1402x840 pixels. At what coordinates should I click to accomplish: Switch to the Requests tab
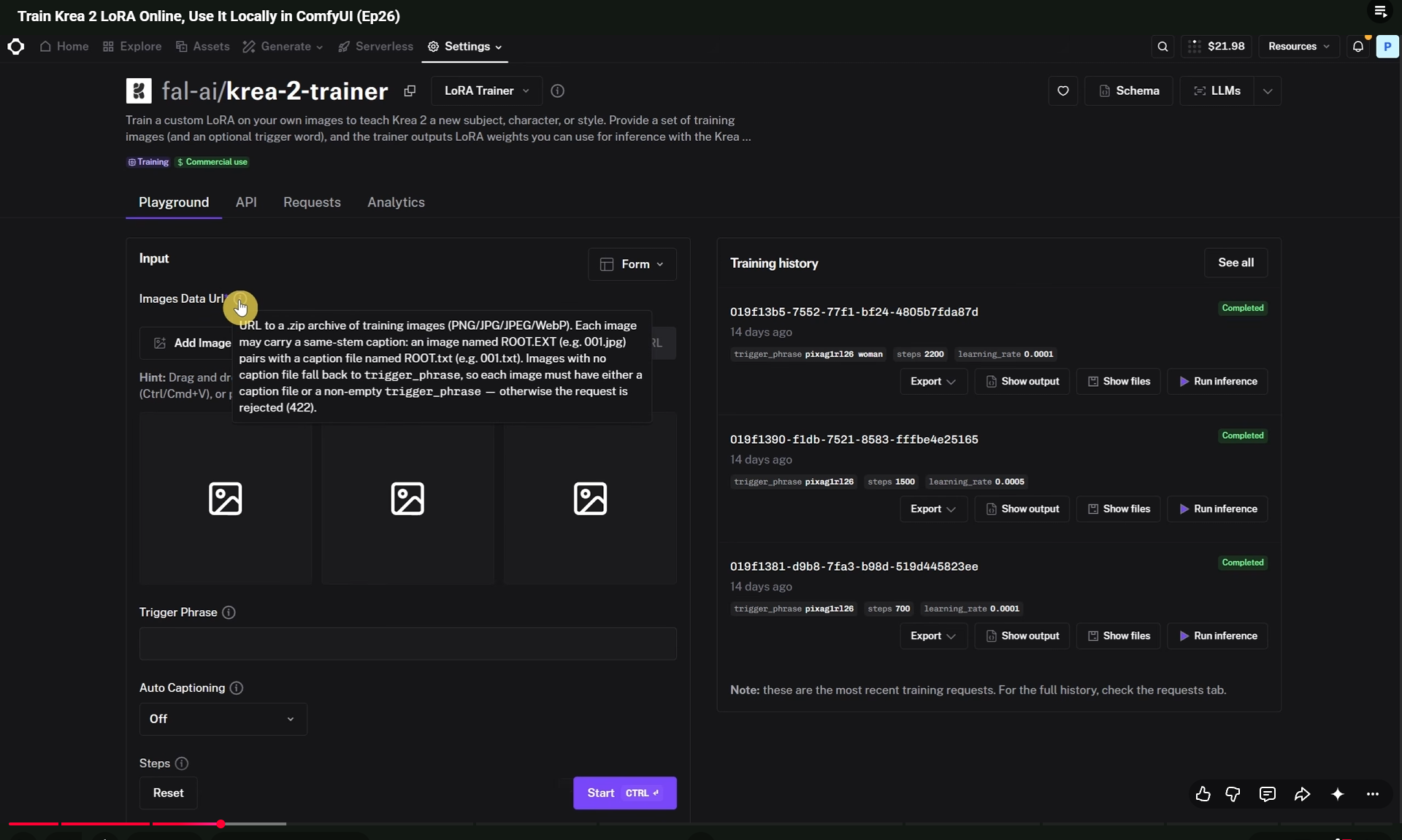pyautogui.click(x=312, y=203)
